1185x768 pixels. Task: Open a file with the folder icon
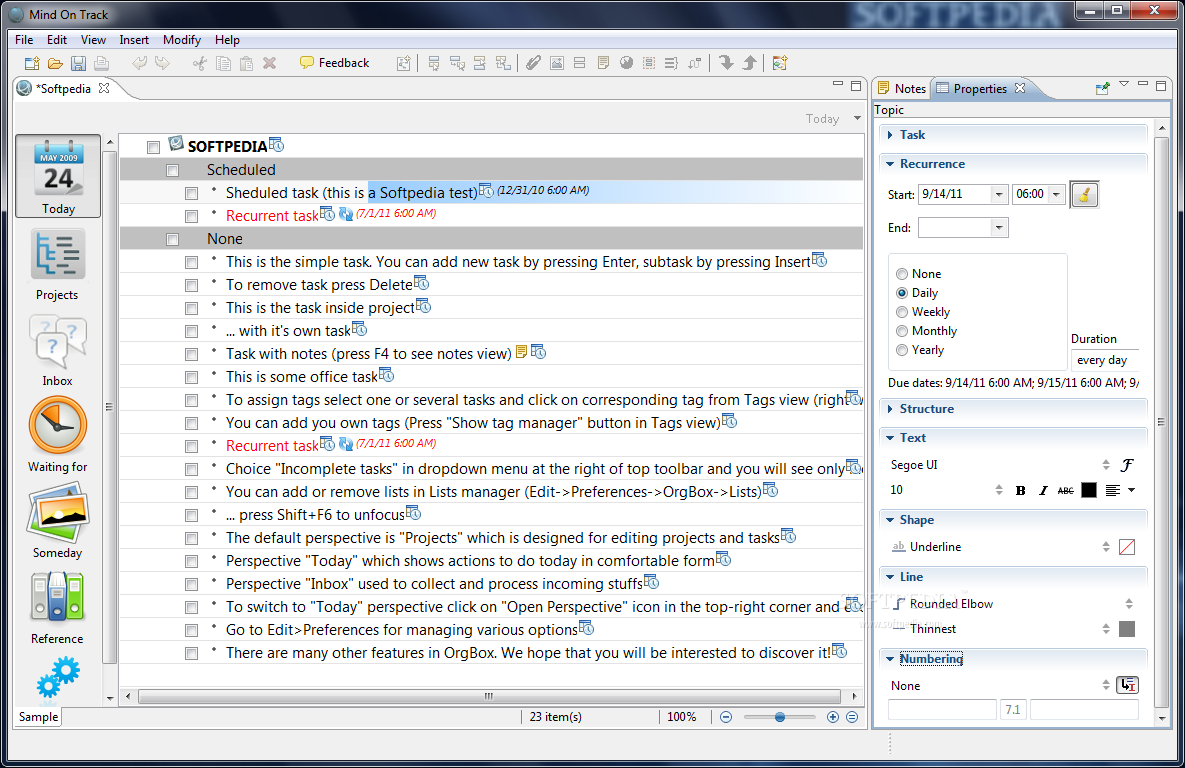click(55, 63)
